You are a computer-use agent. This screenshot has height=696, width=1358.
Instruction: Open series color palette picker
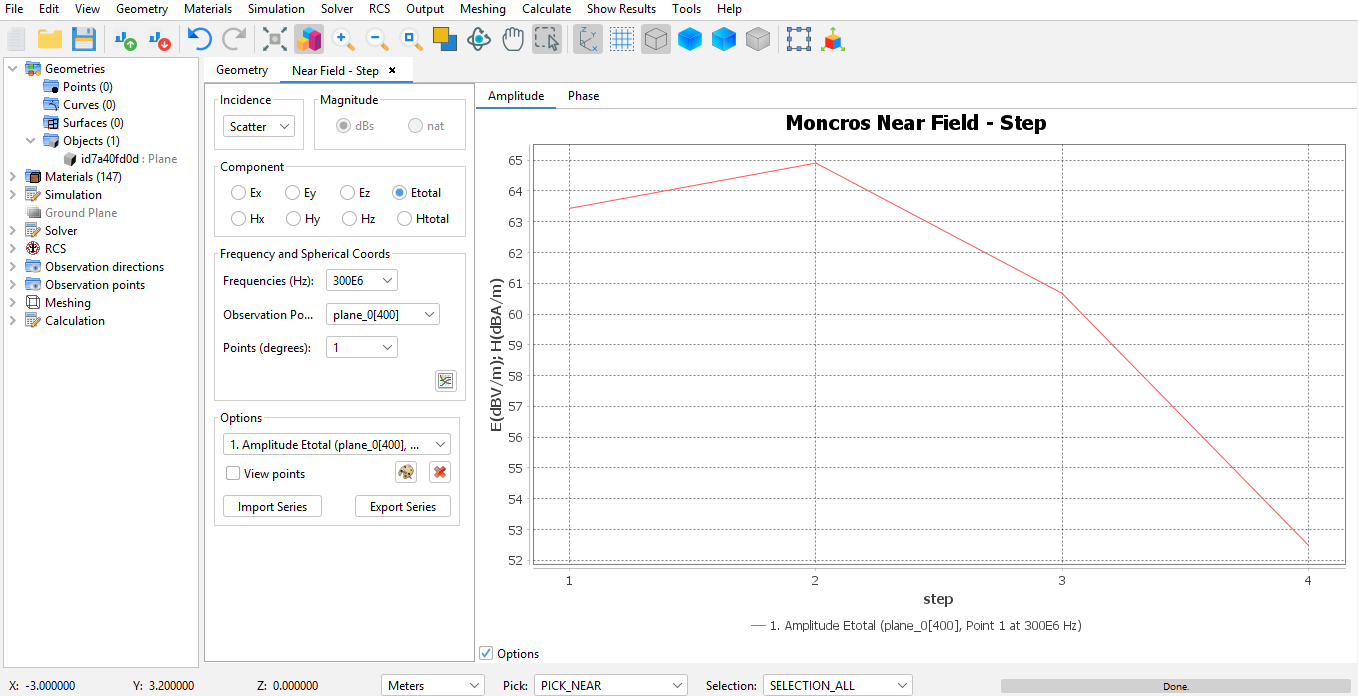point(405,472)
